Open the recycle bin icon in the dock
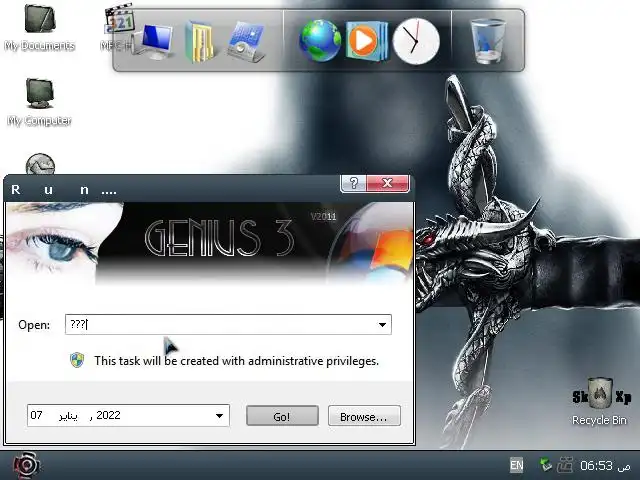640x480 pixels. tap(488, 41)
